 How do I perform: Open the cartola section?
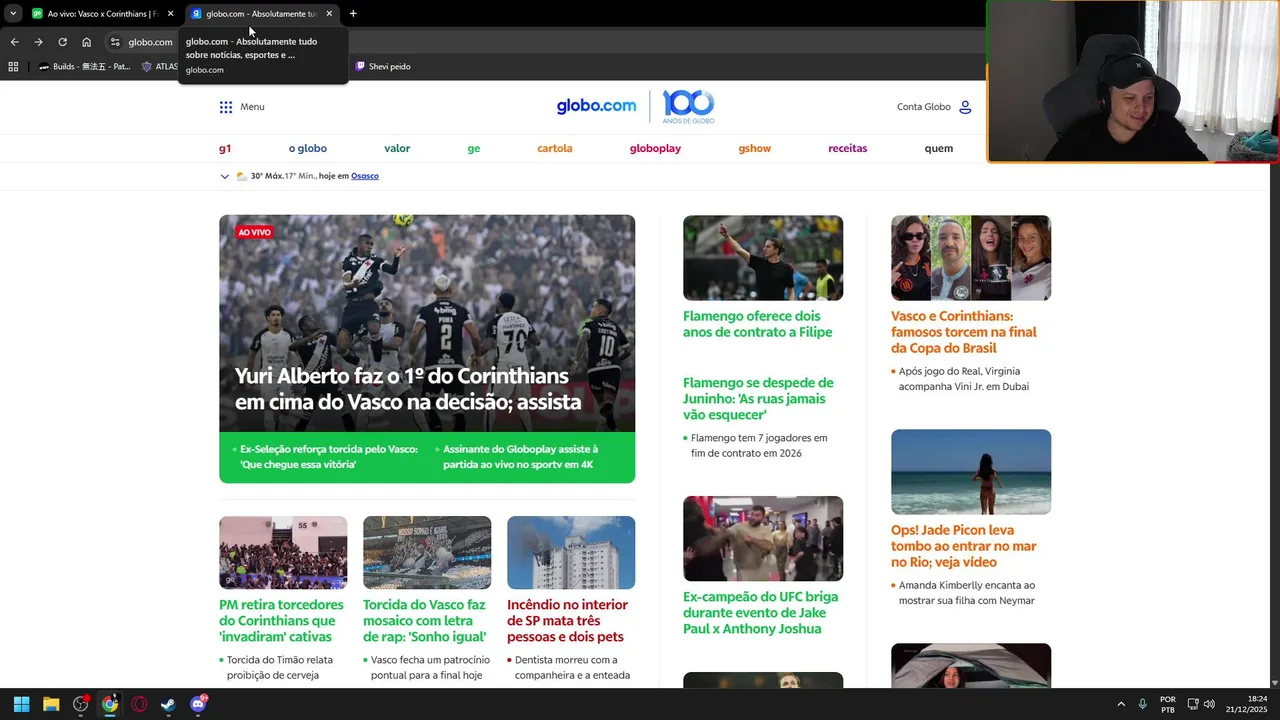[x=555, y=148]
